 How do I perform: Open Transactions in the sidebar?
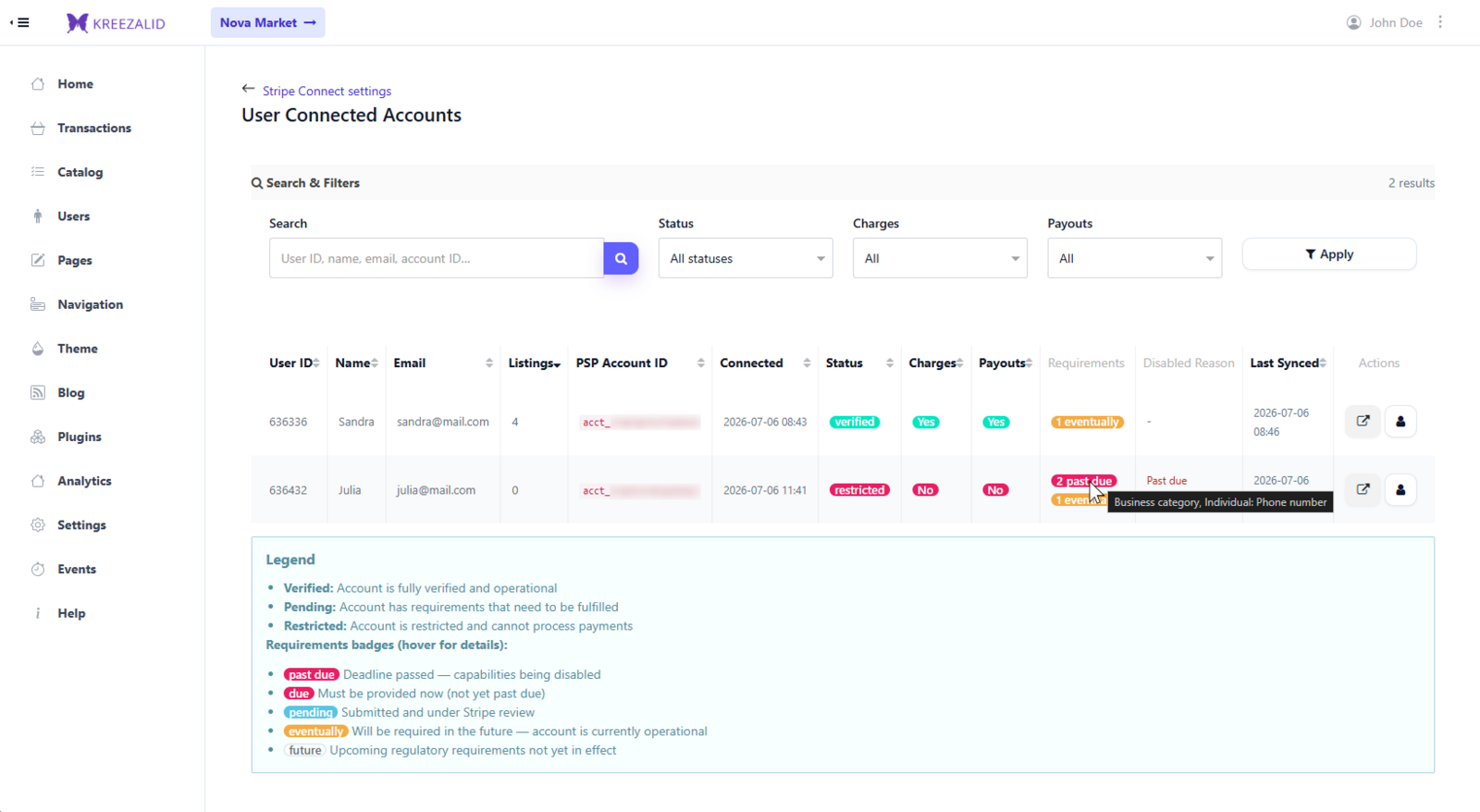pos(93,128)
